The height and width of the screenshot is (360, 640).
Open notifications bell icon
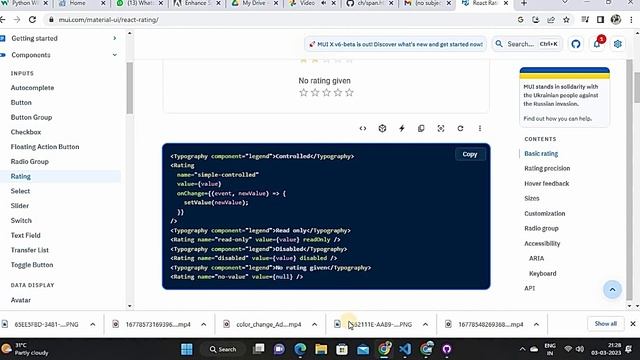pyautogui.click(x=597, y=44)
